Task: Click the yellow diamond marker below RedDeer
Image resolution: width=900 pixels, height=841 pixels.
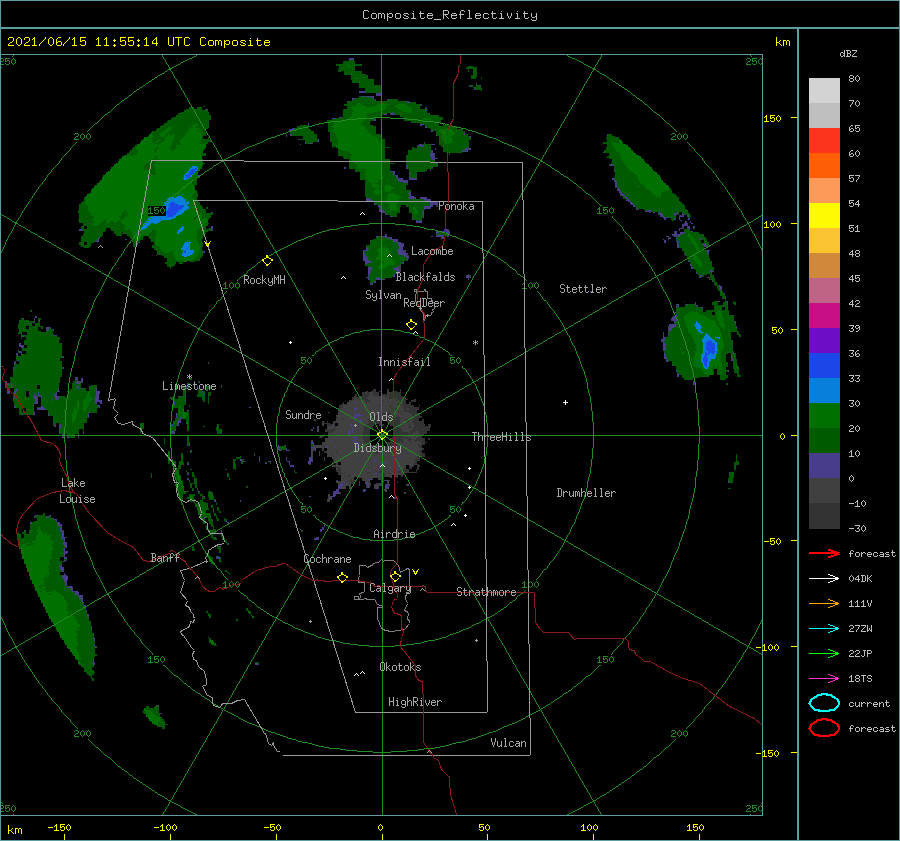Action: [x=411, y=324]
